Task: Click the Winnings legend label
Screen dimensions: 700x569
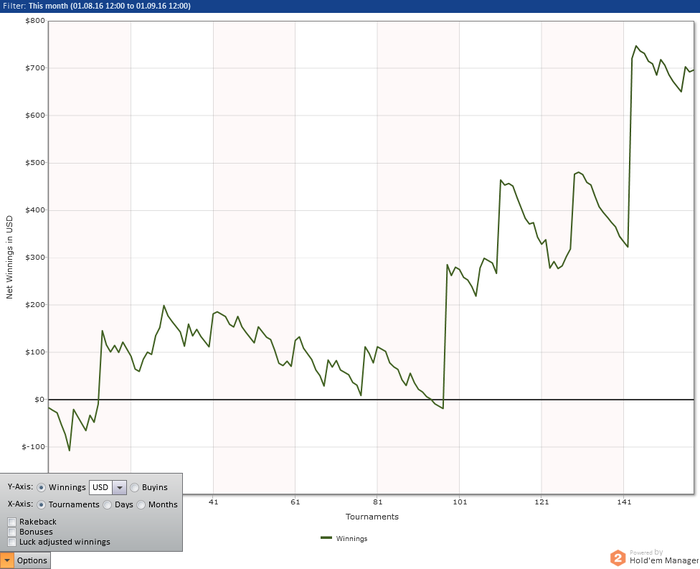Action: click(x=351, y=539)
